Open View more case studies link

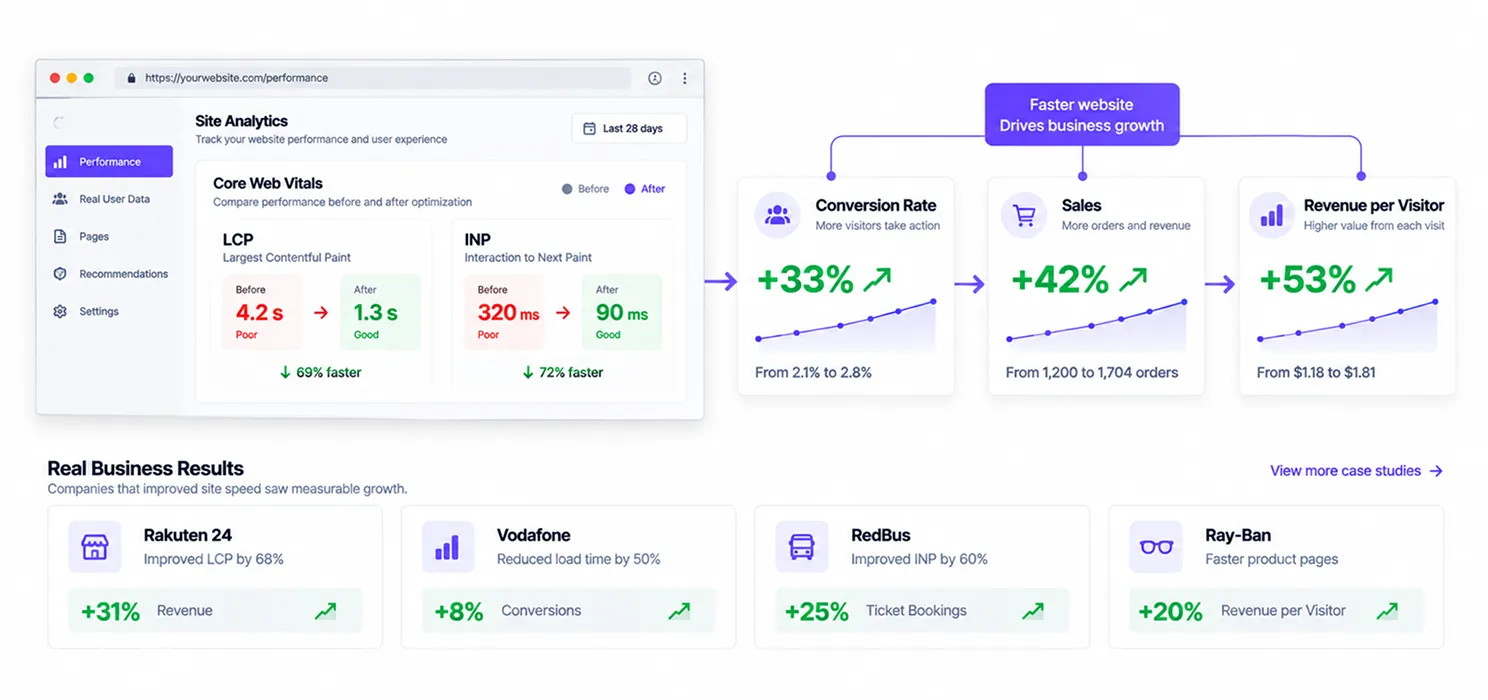(x=1356, y=471)
